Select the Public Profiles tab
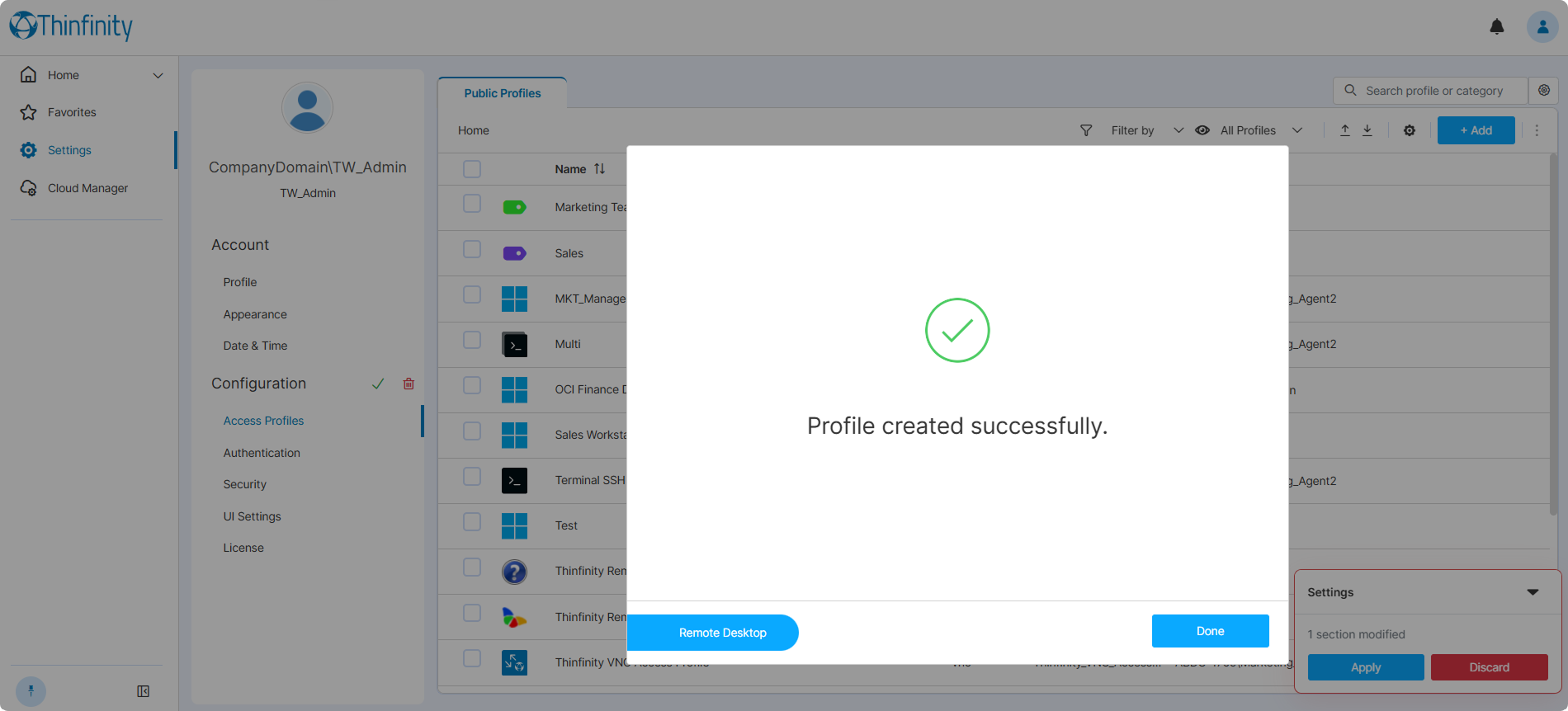The width and height of the screenshot is (1568, 711). (503, 93)
